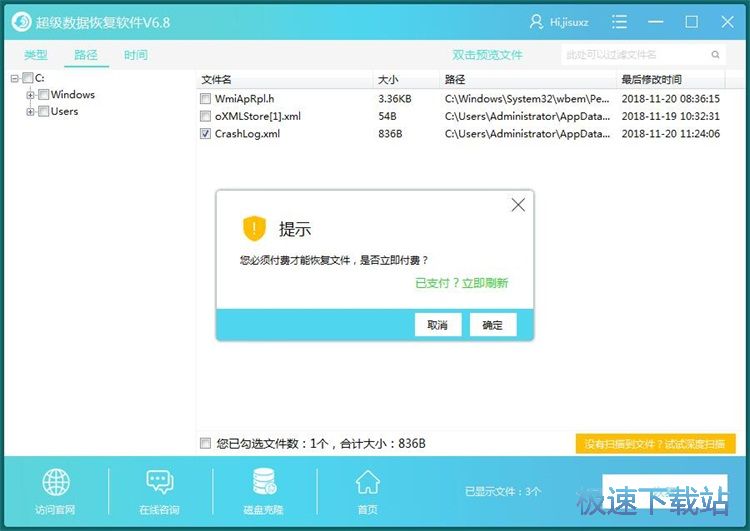
Task: Switch to the 路径 tab
Action: pyautogui.click(x=86, y=55)
